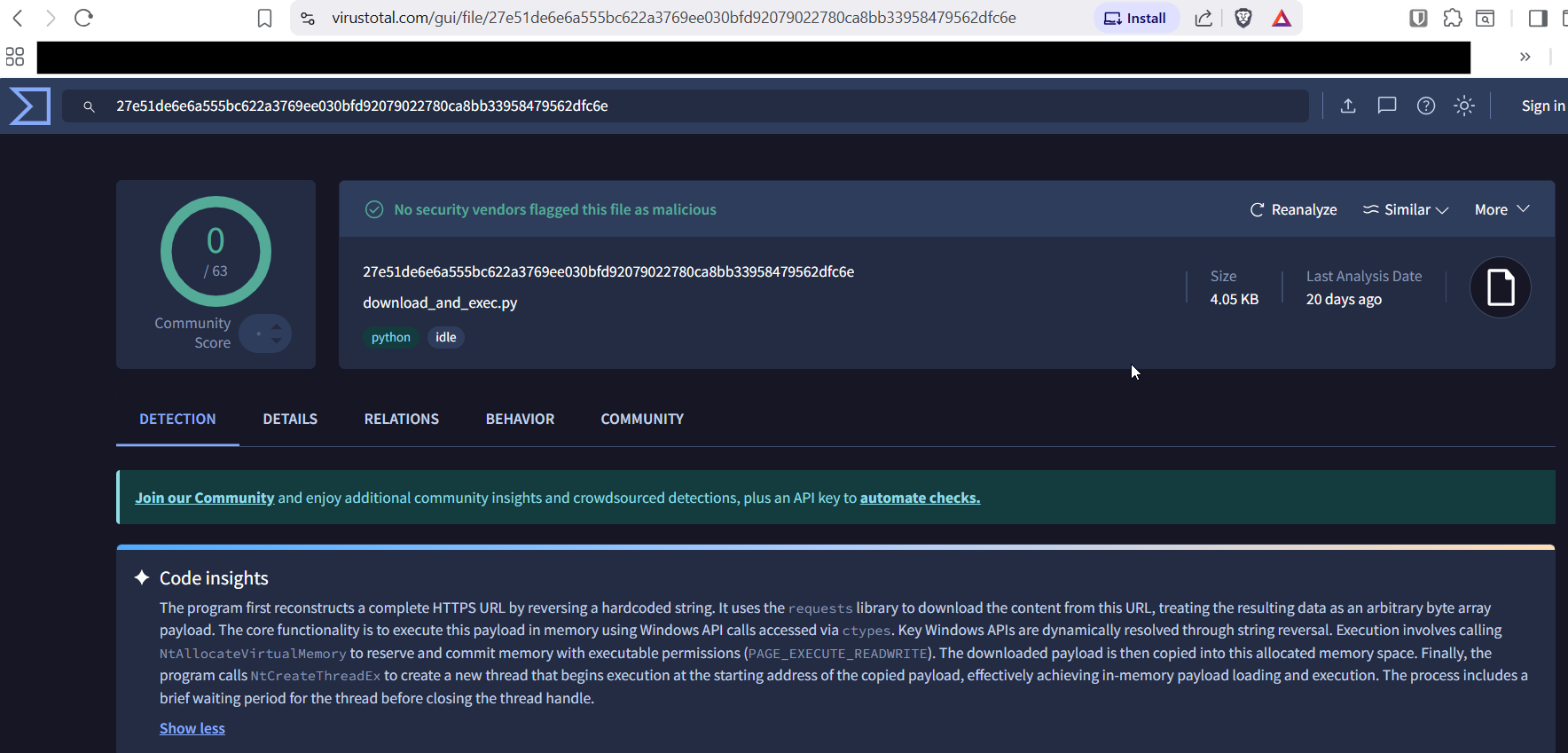This screenshot has width=1568, height=753.
Task: Vote community score up arrow
Action: [x=277, y=326]
